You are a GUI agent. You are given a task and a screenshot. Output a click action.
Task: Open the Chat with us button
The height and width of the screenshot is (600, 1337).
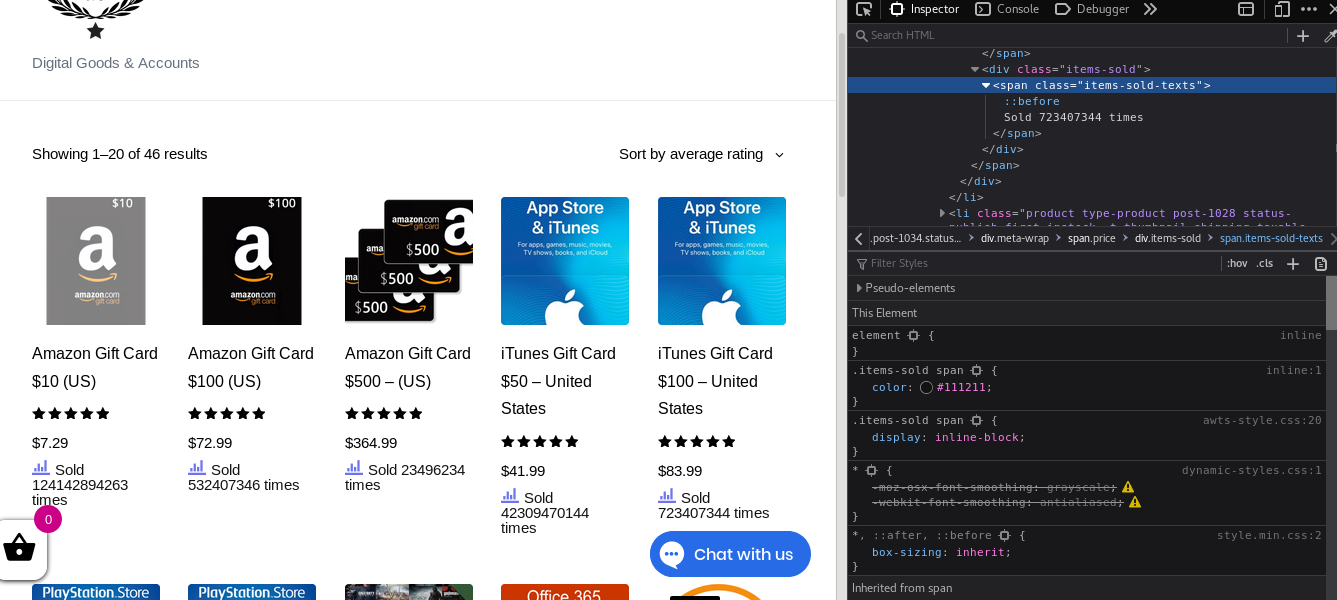[x=730, y=554]
